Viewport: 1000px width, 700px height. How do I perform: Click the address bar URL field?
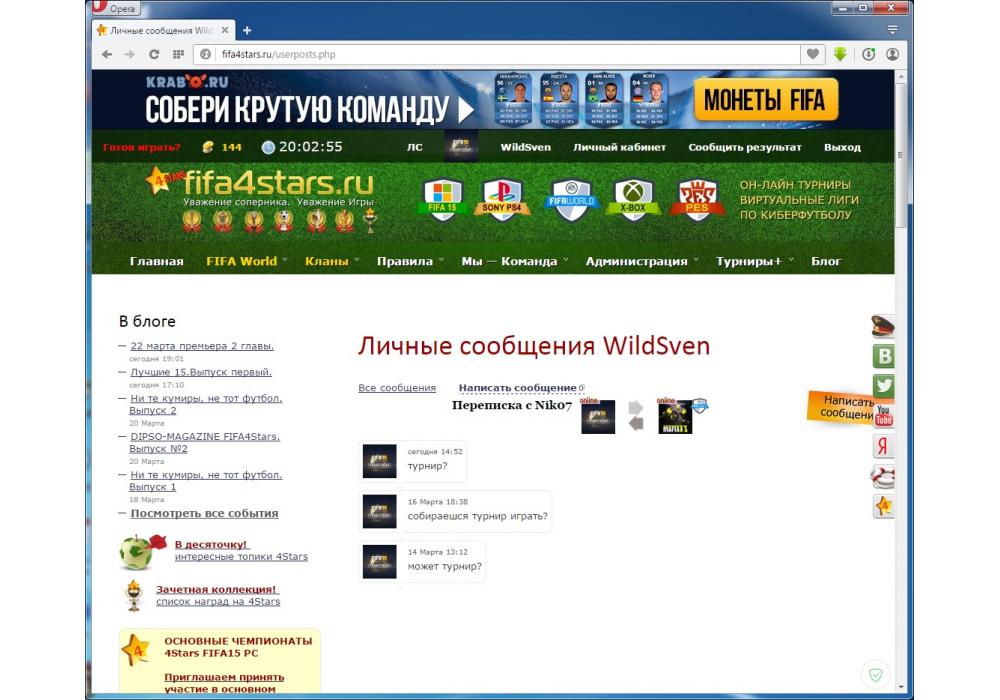500,54
